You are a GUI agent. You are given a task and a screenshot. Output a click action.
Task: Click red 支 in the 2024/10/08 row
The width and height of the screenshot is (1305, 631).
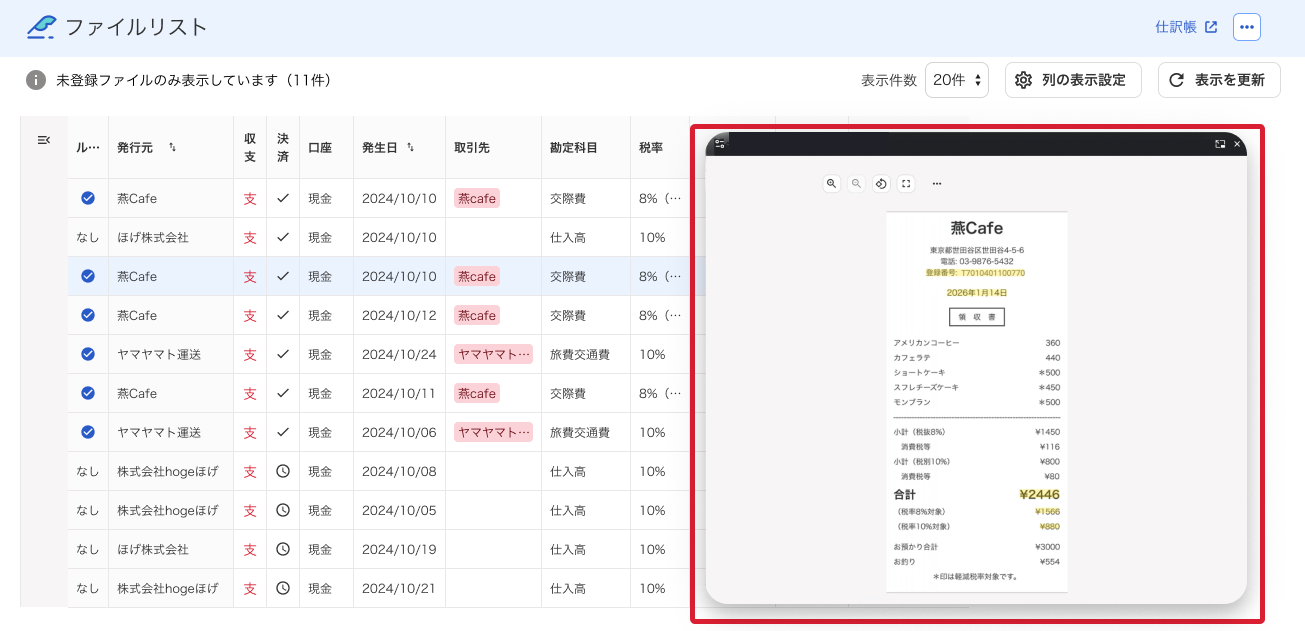tap(250, 471)
